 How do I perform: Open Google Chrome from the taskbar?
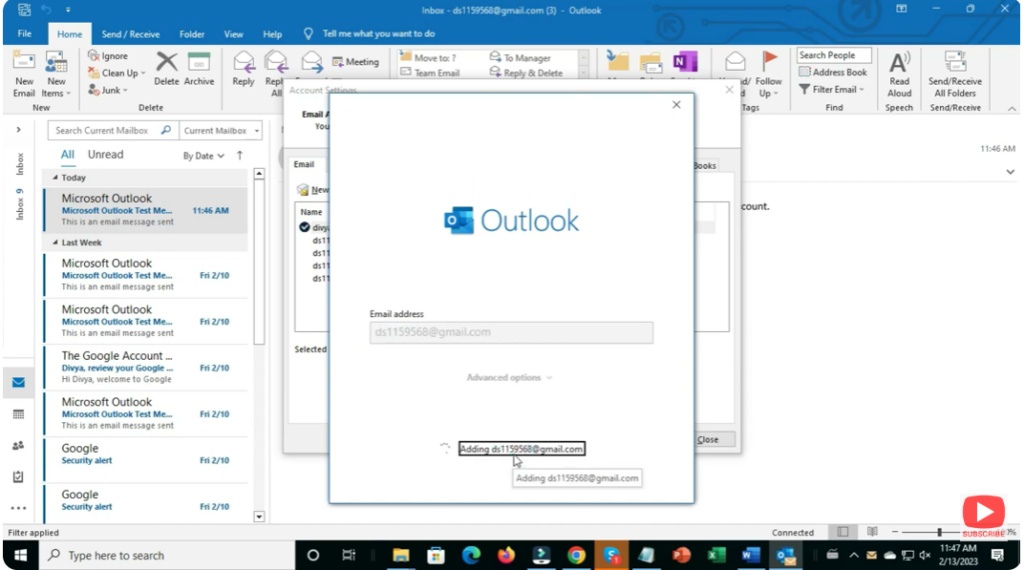[576, 555]
